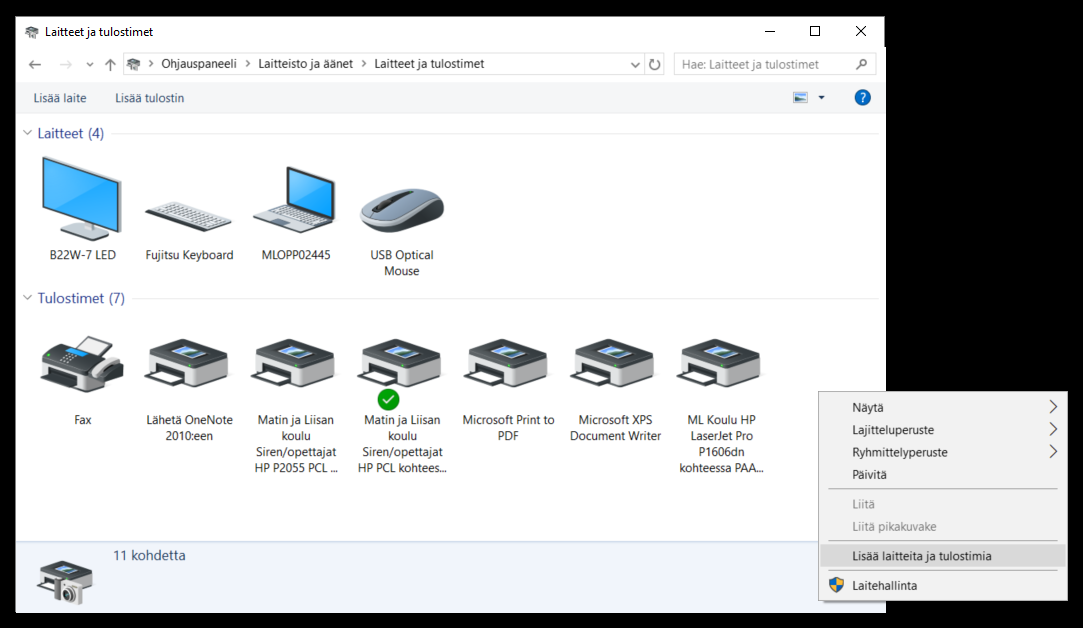Screen dimensions: 1083x628
Task: Open the view options dropdown arrow
Action: tap(821, 97)
